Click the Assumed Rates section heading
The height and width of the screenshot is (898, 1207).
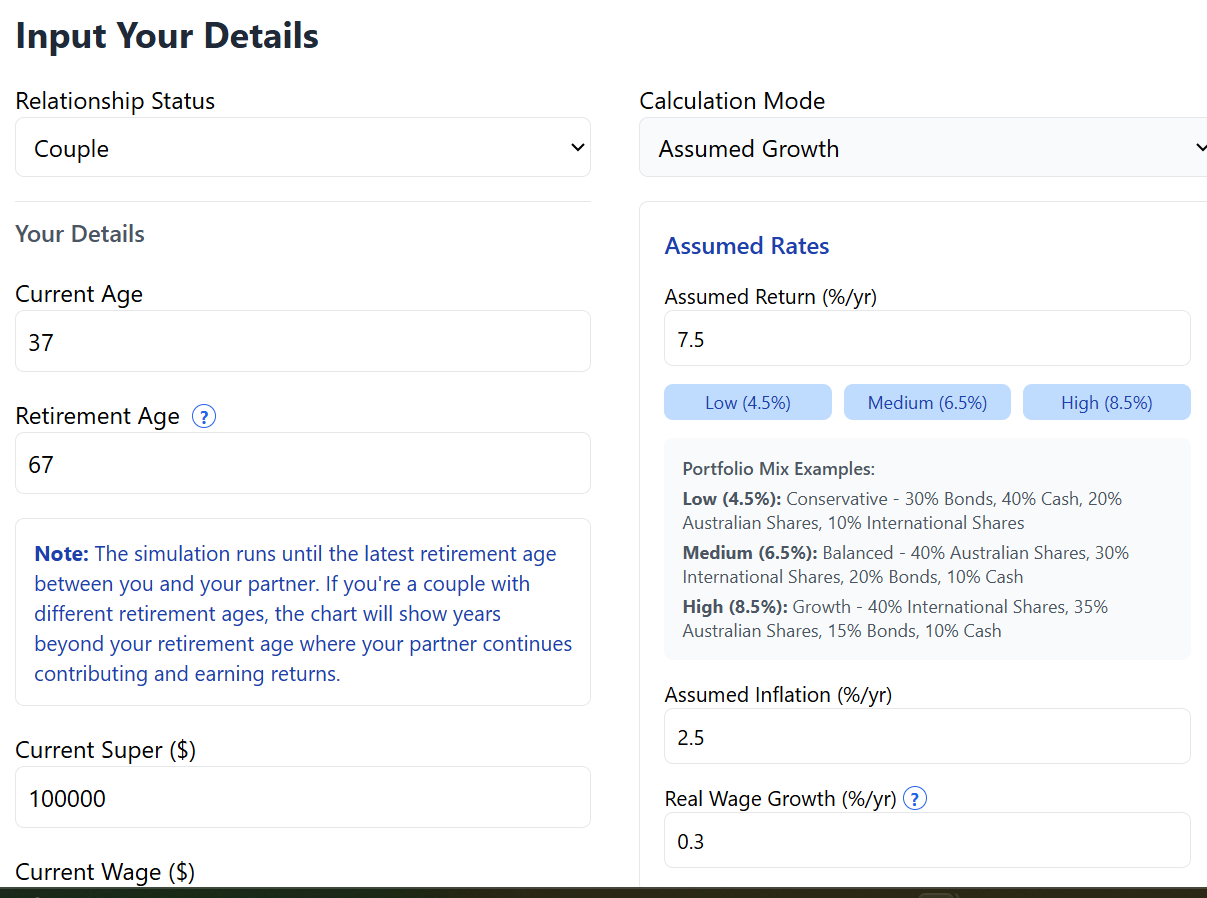pos(746,245)
